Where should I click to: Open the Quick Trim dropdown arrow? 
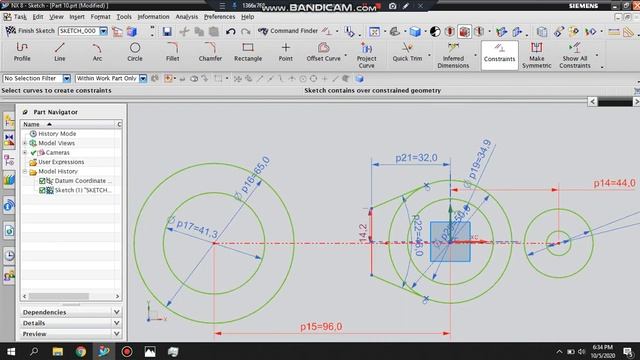[x=429, y=55]
